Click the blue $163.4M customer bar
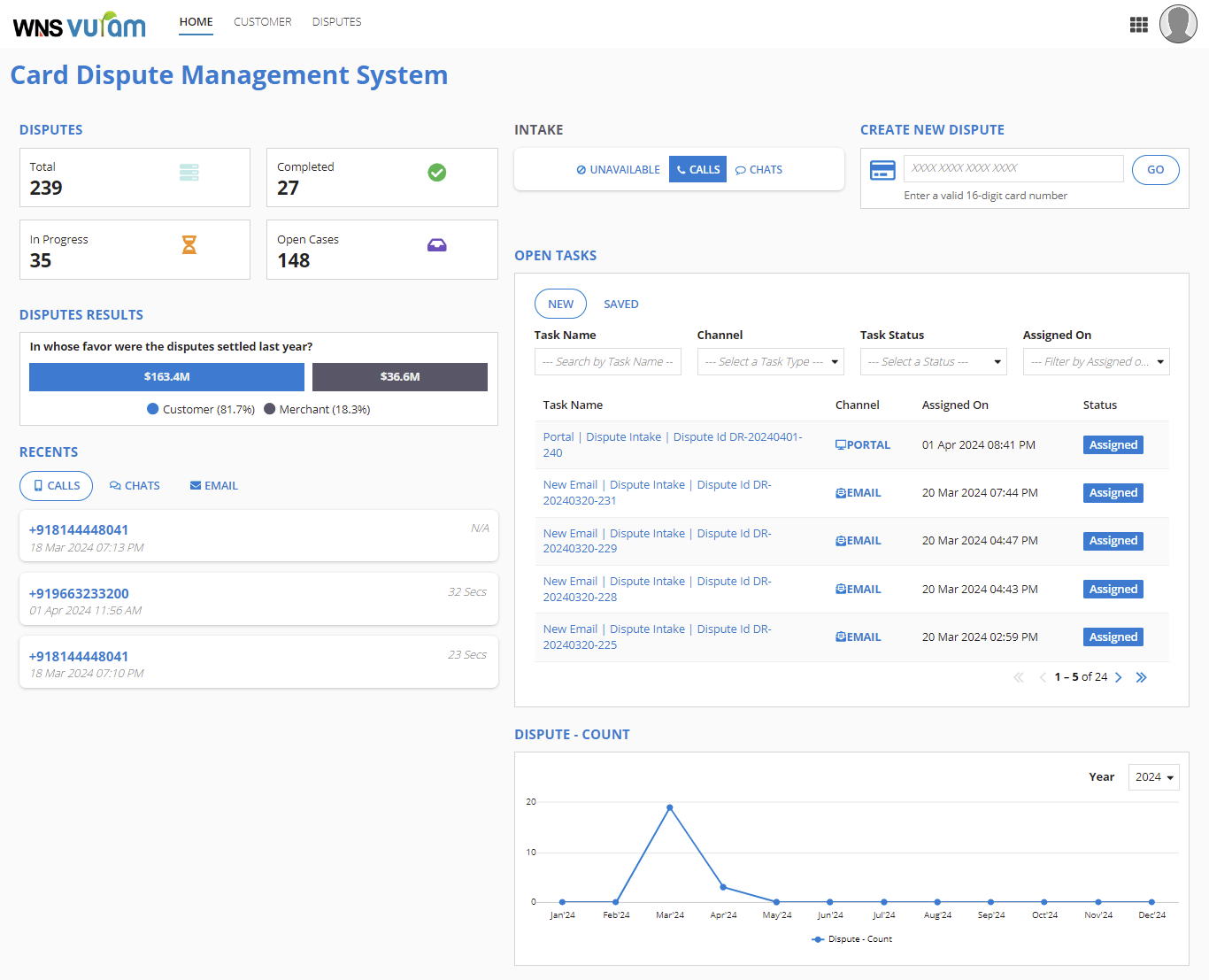1209x980 pixels. coord(166,377)
